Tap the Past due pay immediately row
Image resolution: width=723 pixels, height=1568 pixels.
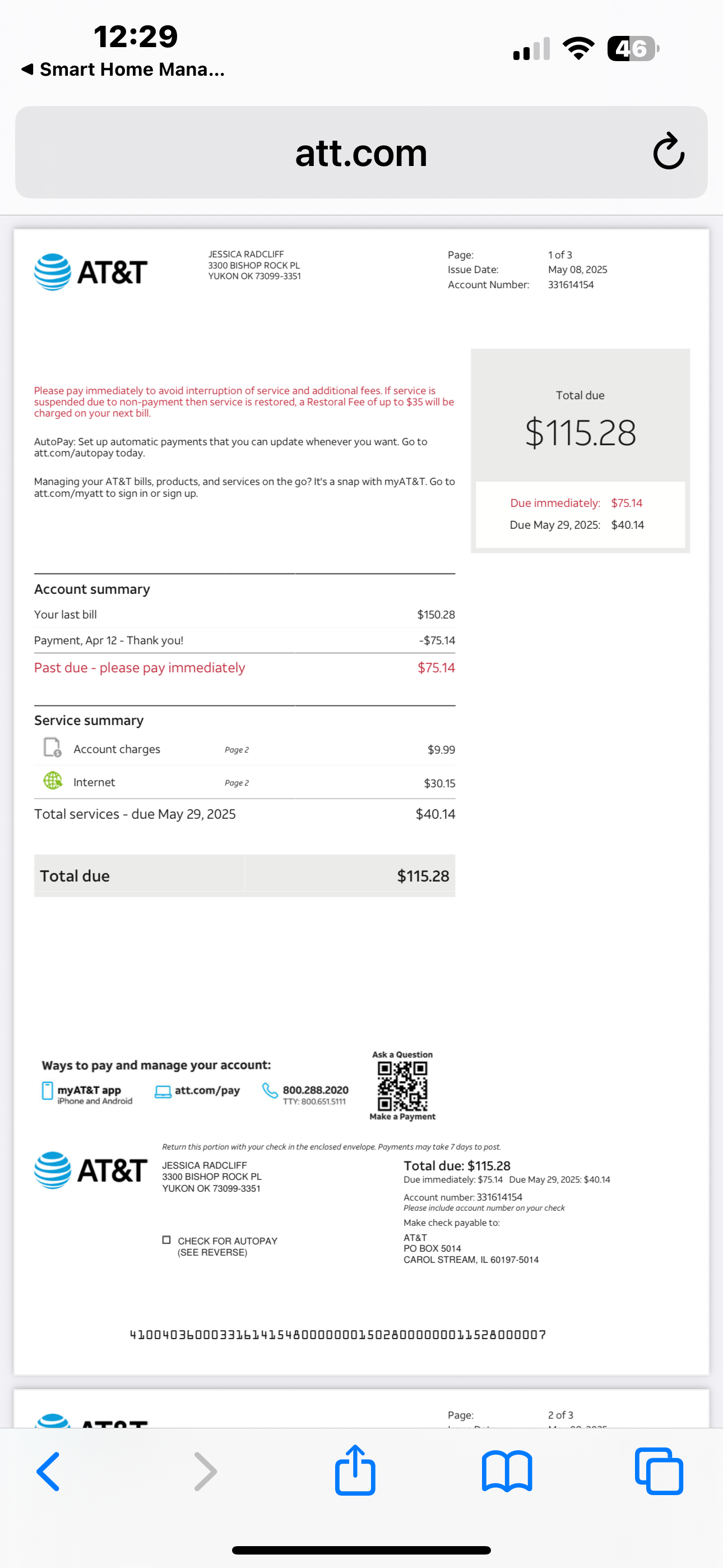[x=244, y=668]
